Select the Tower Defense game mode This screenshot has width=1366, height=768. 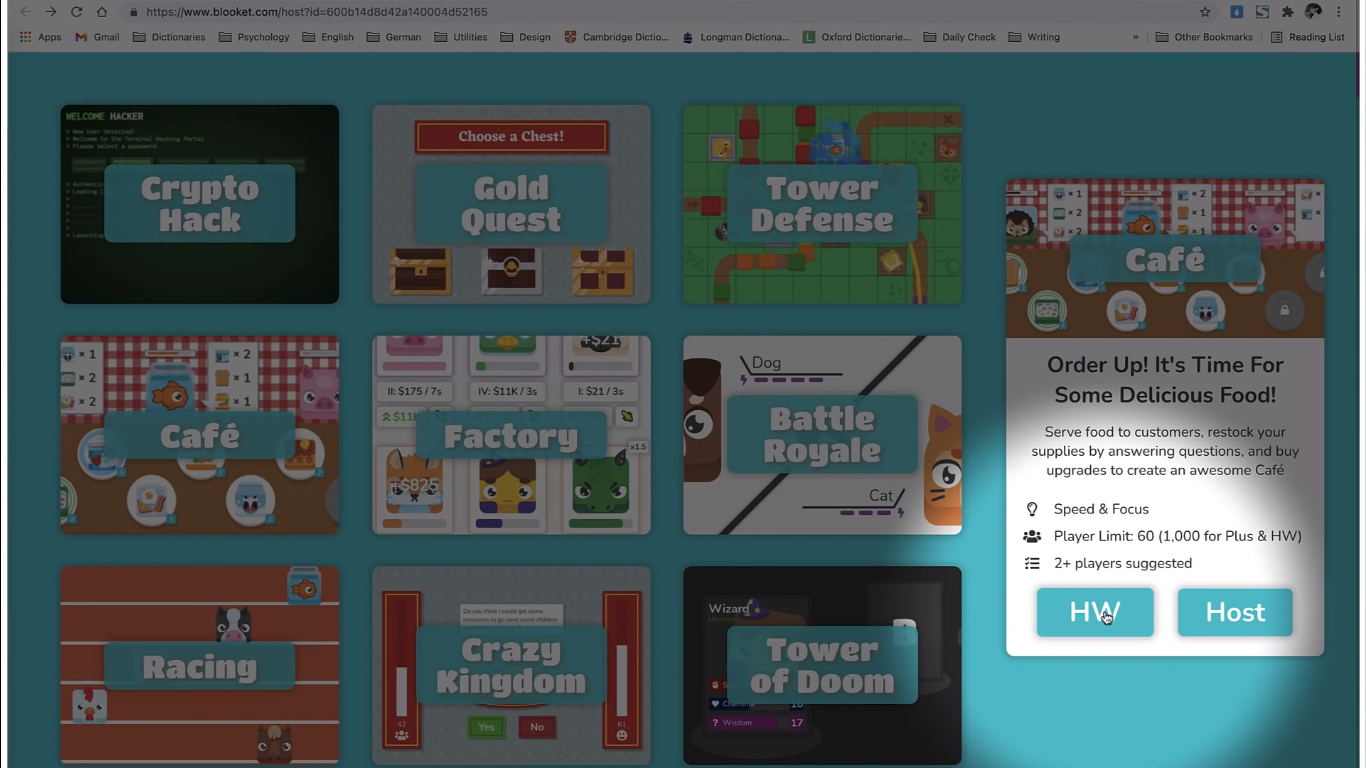point(822,204)
